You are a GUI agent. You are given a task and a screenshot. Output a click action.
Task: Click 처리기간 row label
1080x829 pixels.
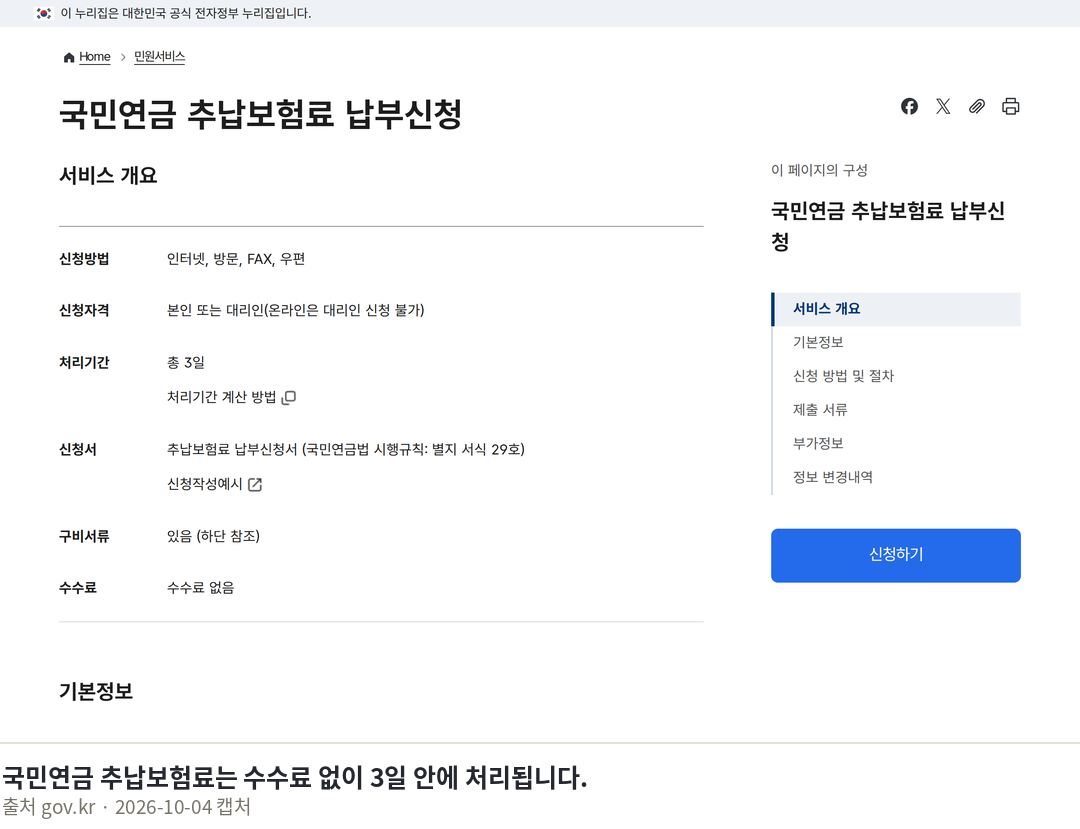(84, 363)
